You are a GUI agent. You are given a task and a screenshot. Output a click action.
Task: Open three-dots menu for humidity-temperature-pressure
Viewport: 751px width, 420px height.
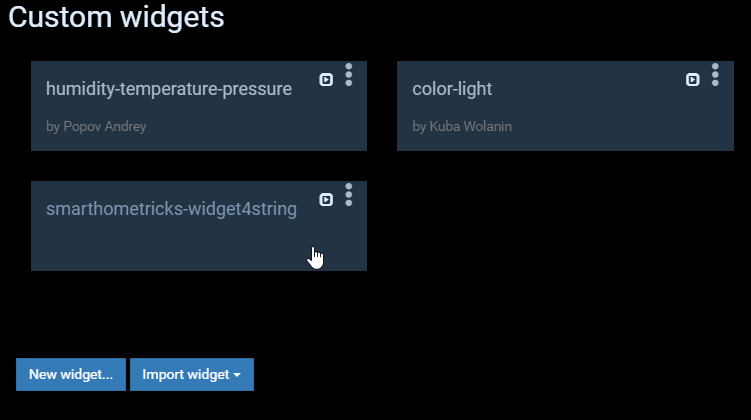(349, 75)
